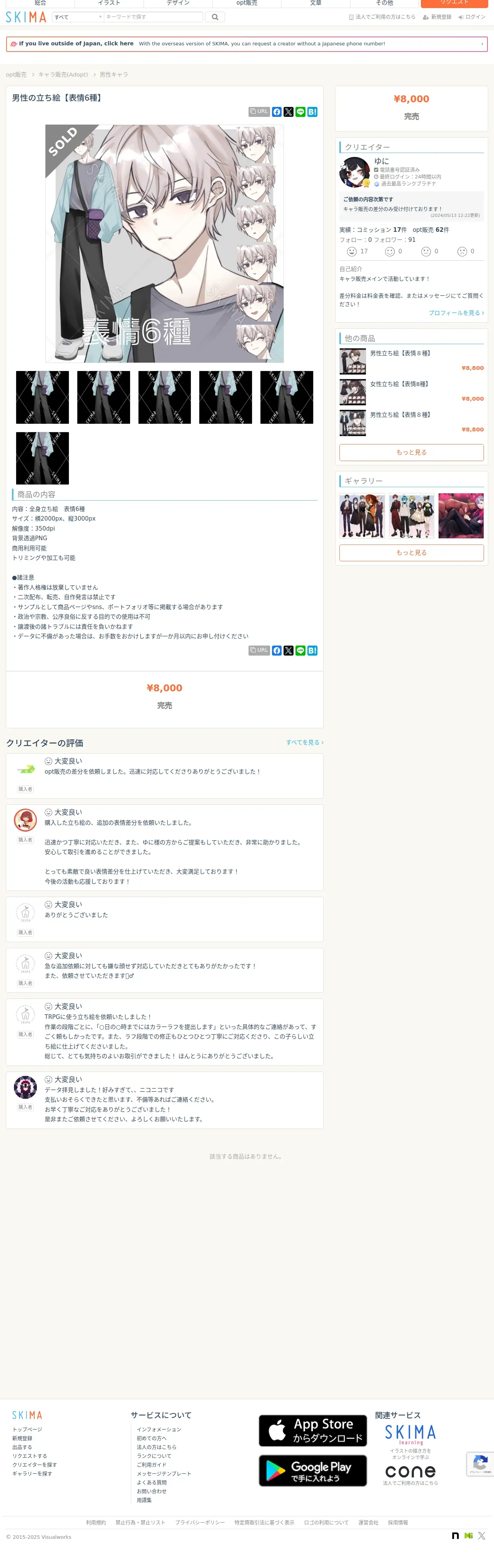Open the first gallery image
The height and width of the screenshot is (1568, 494).
[362, 516]
